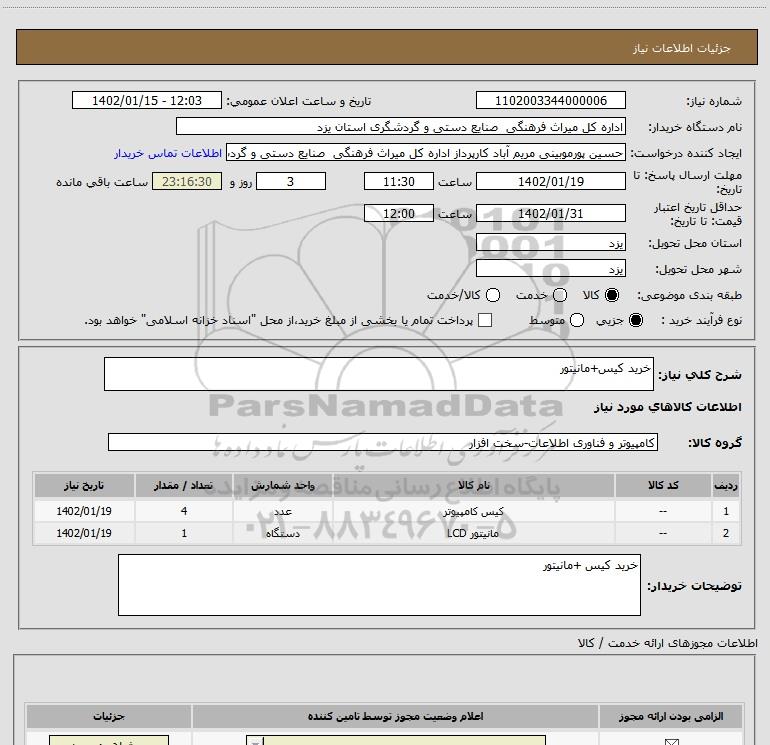Select the کیس کامپیوتر item name cell

point(473,511)
